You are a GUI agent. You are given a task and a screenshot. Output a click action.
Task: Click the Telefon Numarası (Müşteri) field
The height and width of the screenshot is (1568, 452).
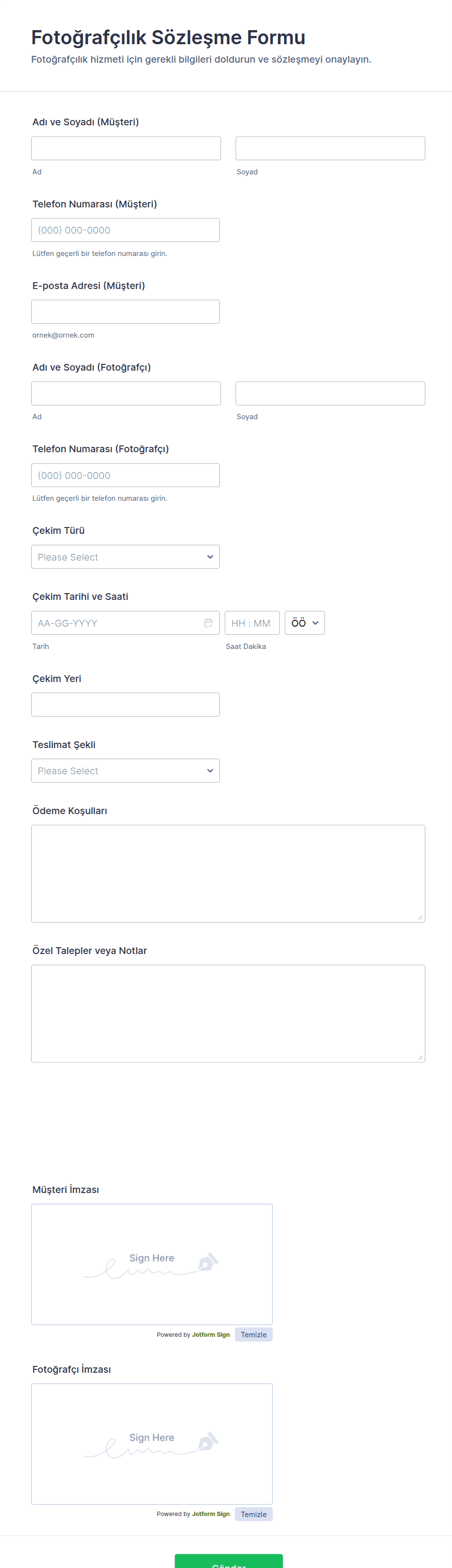coord(125,230)
